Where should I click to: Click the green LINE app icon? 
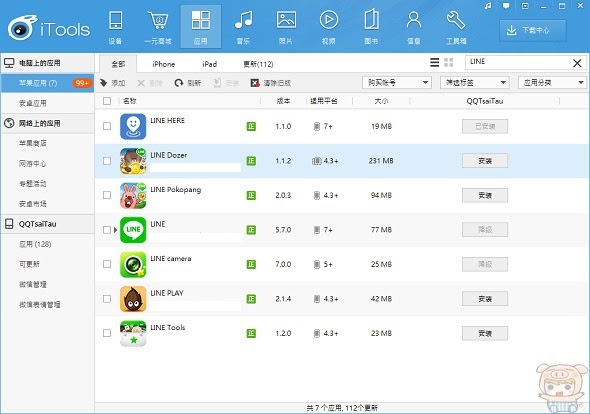(133, 230)
